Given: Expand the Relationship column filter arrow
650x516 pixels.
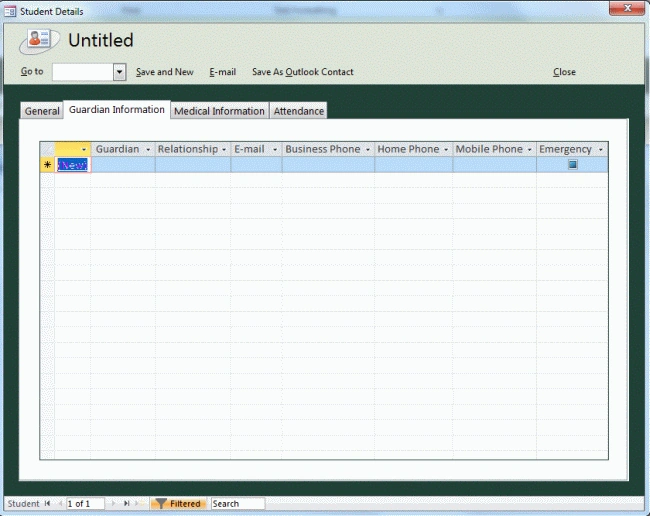Looking at the screenshot, I should 224,150.
